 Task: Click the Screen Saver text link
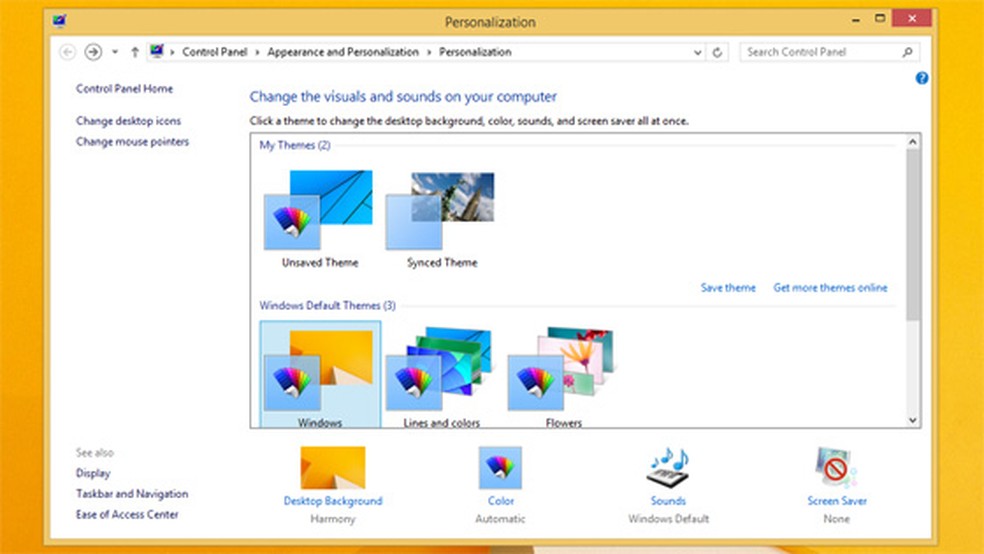click(837, 501)
